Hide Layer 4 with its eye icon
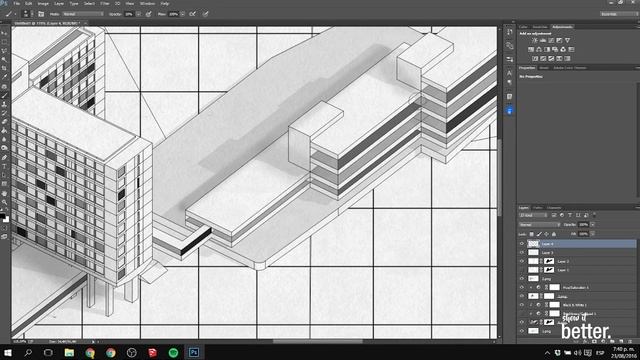Screen dimensions: 640x360 pyautogui.click(x=522, y=244)
